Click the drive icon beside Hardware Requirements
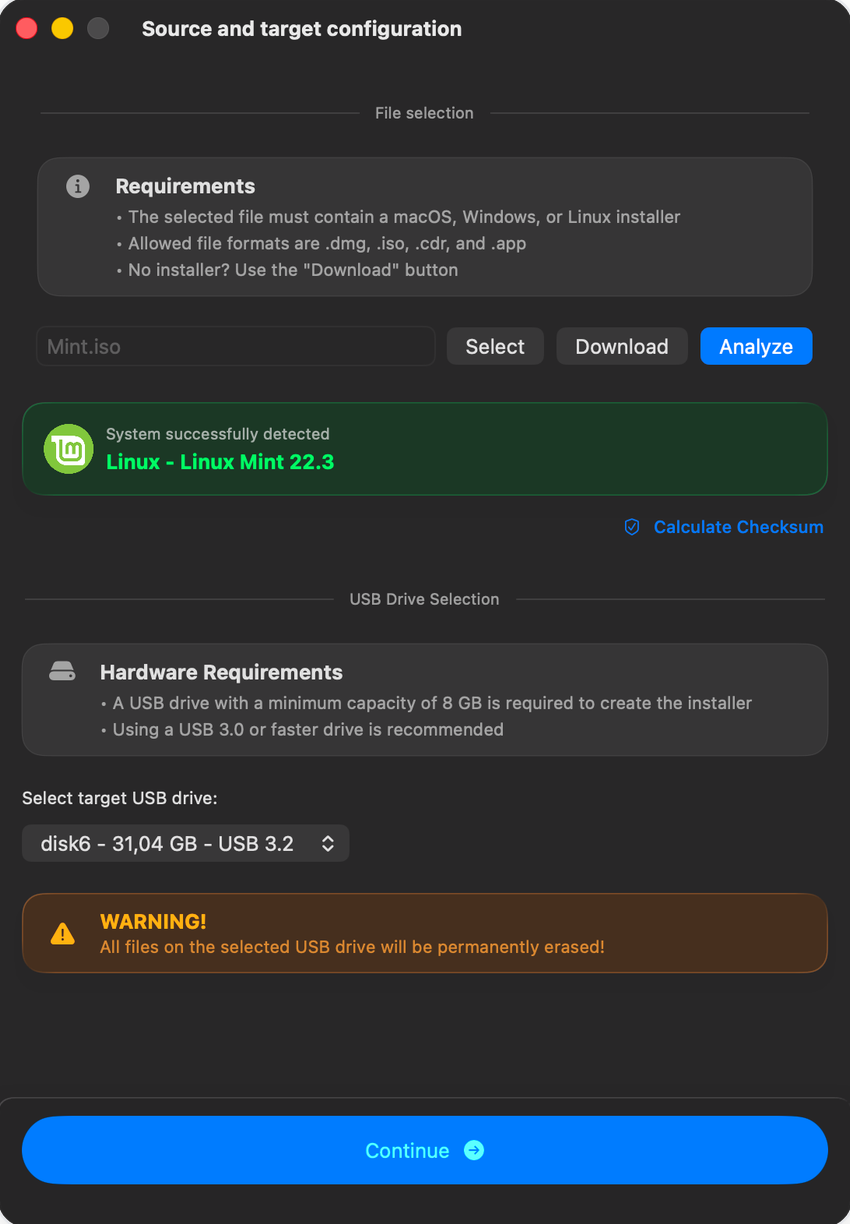This screenshot has width=850, height=1224. click(62, 672)
